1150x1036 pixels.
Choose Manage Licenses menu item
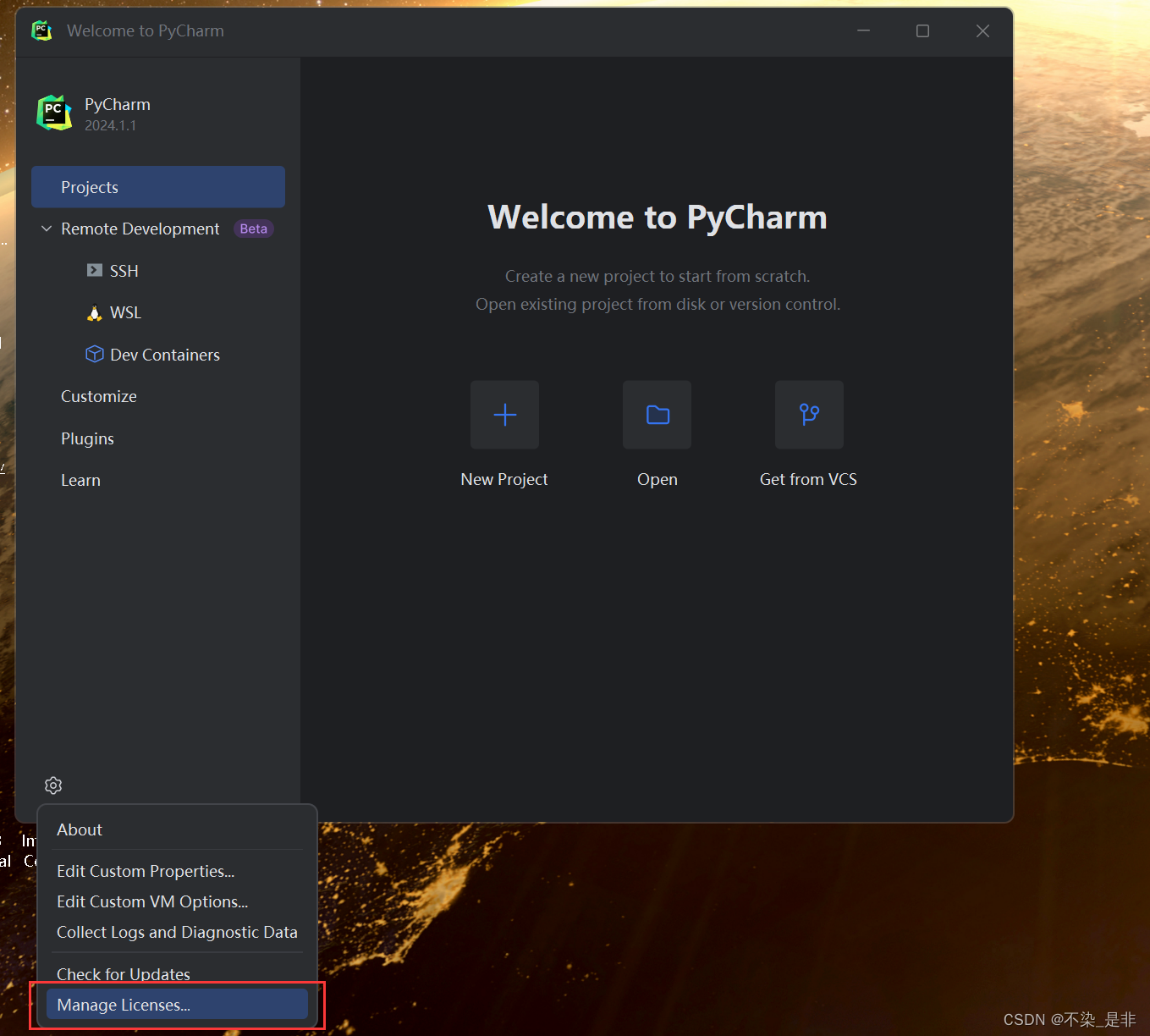click(x=177, y=1005)
